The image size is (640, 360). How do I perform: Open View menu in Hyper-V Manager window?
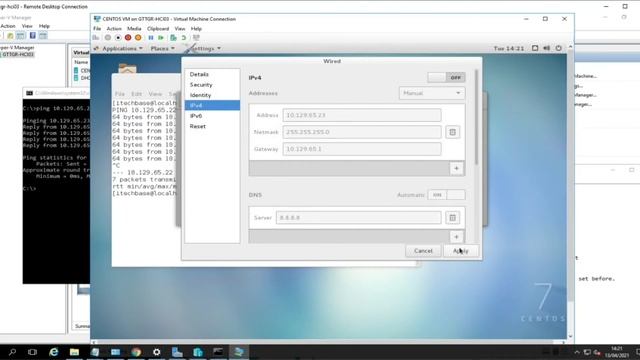click(x=27, y=26)
